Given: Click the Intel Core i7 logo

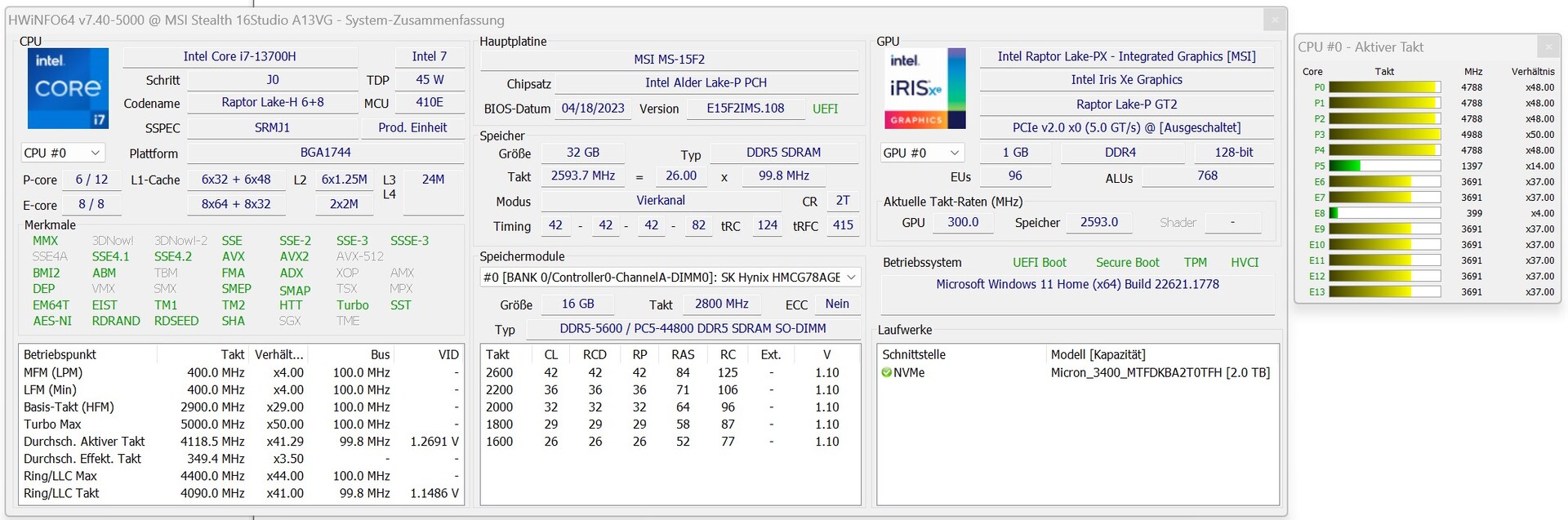Looking at the screenshot, I should [68, 88].
